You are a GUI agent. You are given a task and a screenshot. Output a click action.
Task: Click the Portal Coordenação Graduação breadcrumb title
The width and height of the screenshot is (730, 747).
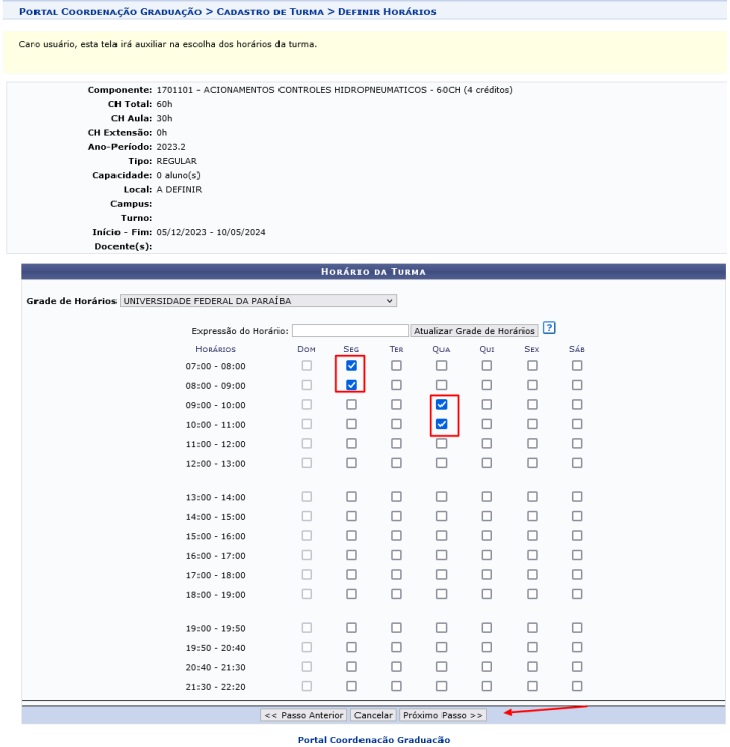tap(110, 11)
